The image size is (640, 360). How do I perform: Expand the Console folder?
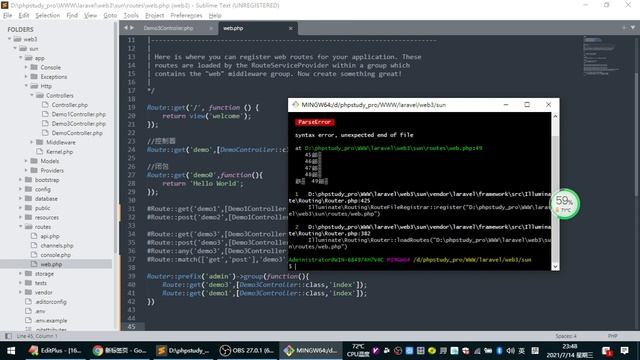[x=26, y=67]
